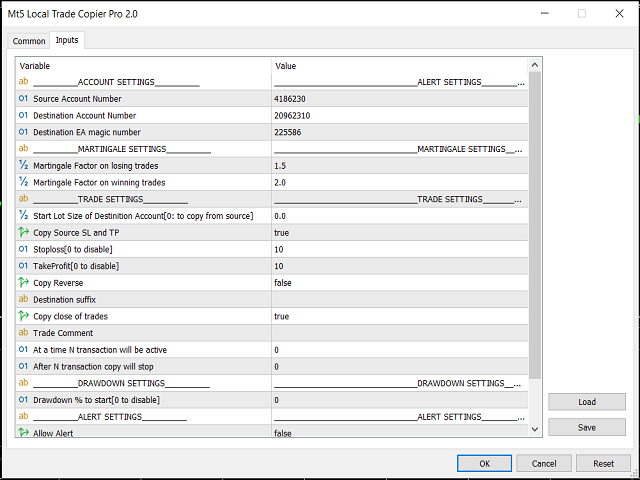Click the scrollbar up arrow
The image size is (640, 480).
pos(535,65)
